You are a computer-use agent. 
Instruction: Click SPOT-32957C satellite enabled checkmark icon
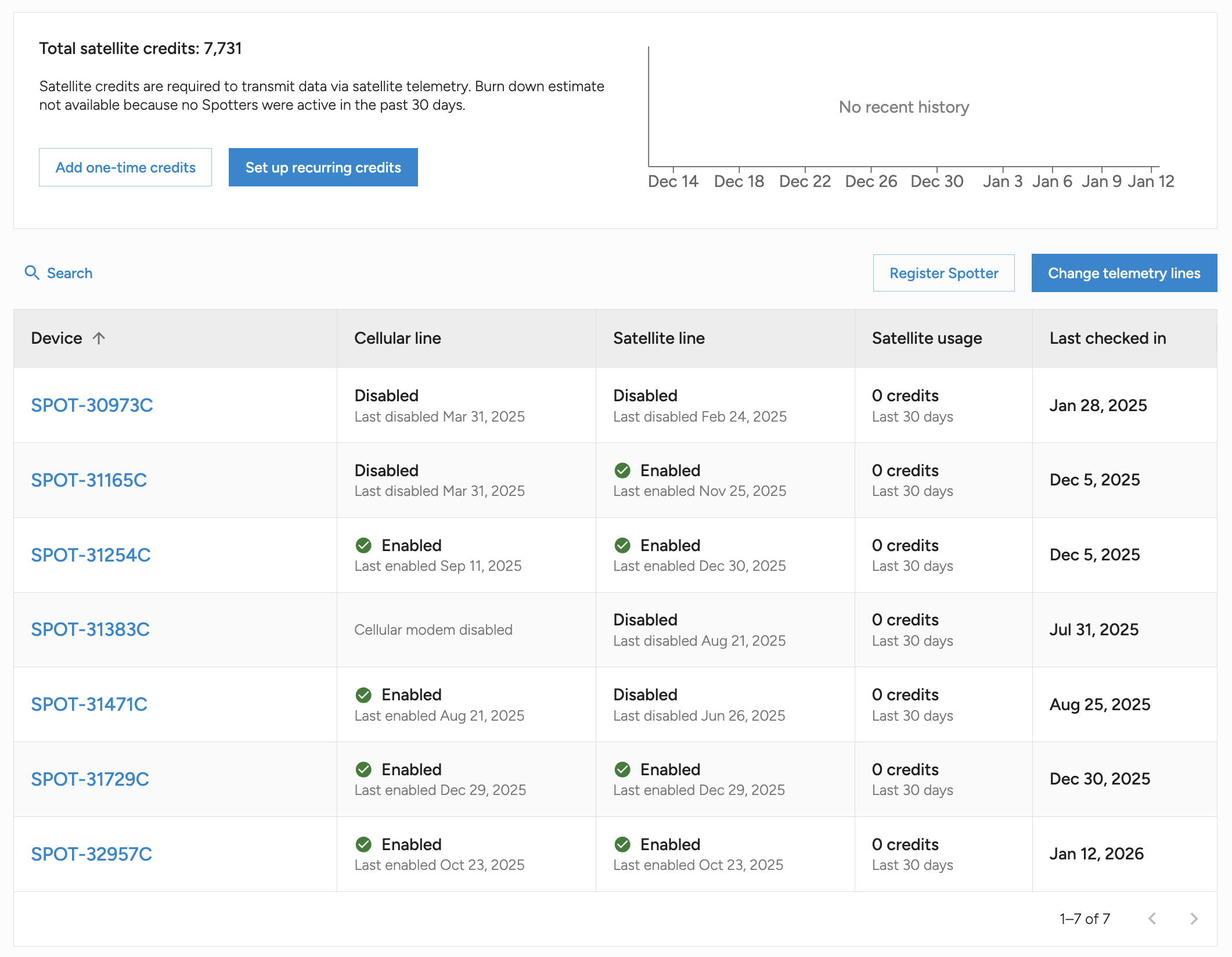point(622,844)
